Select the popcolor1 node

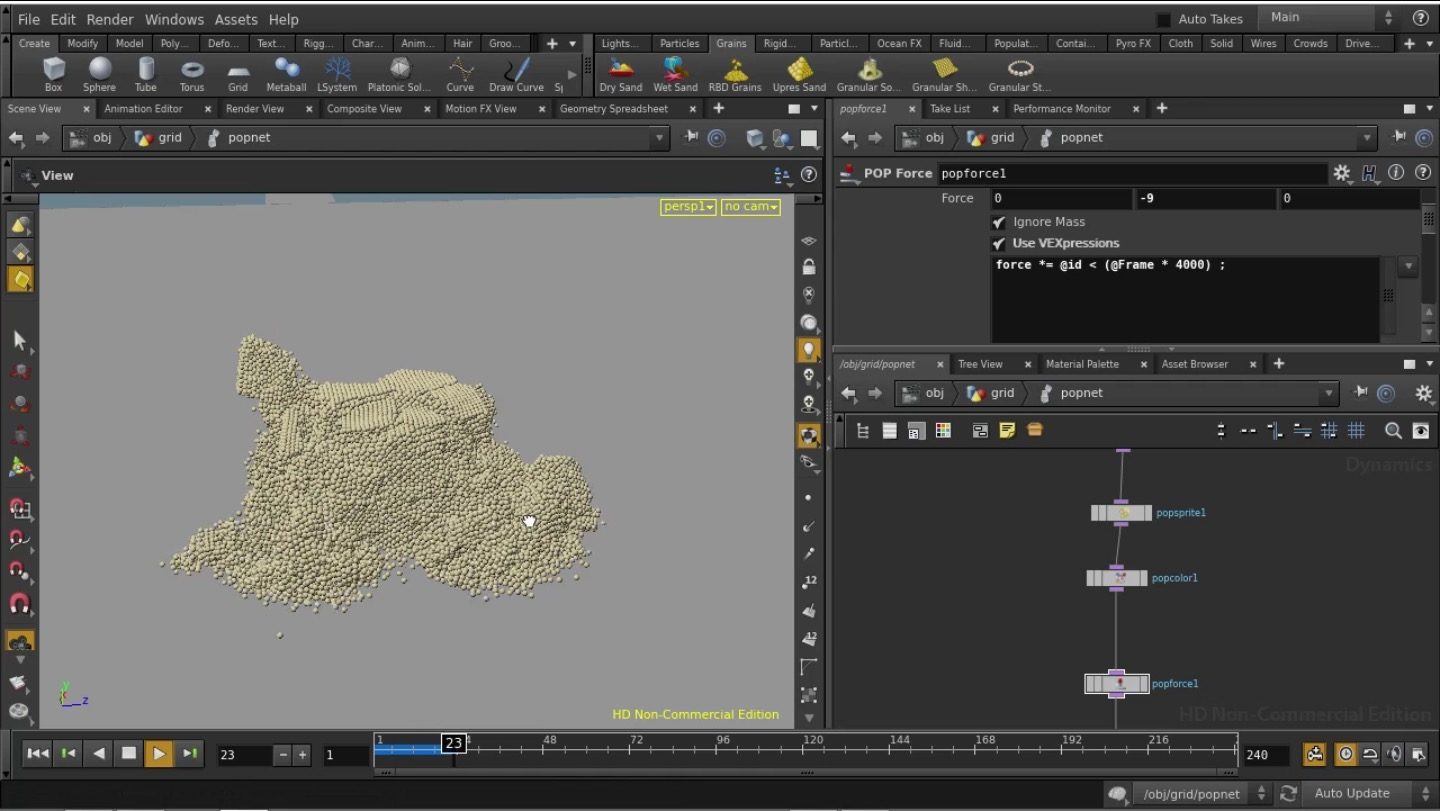click(1117, 578)
